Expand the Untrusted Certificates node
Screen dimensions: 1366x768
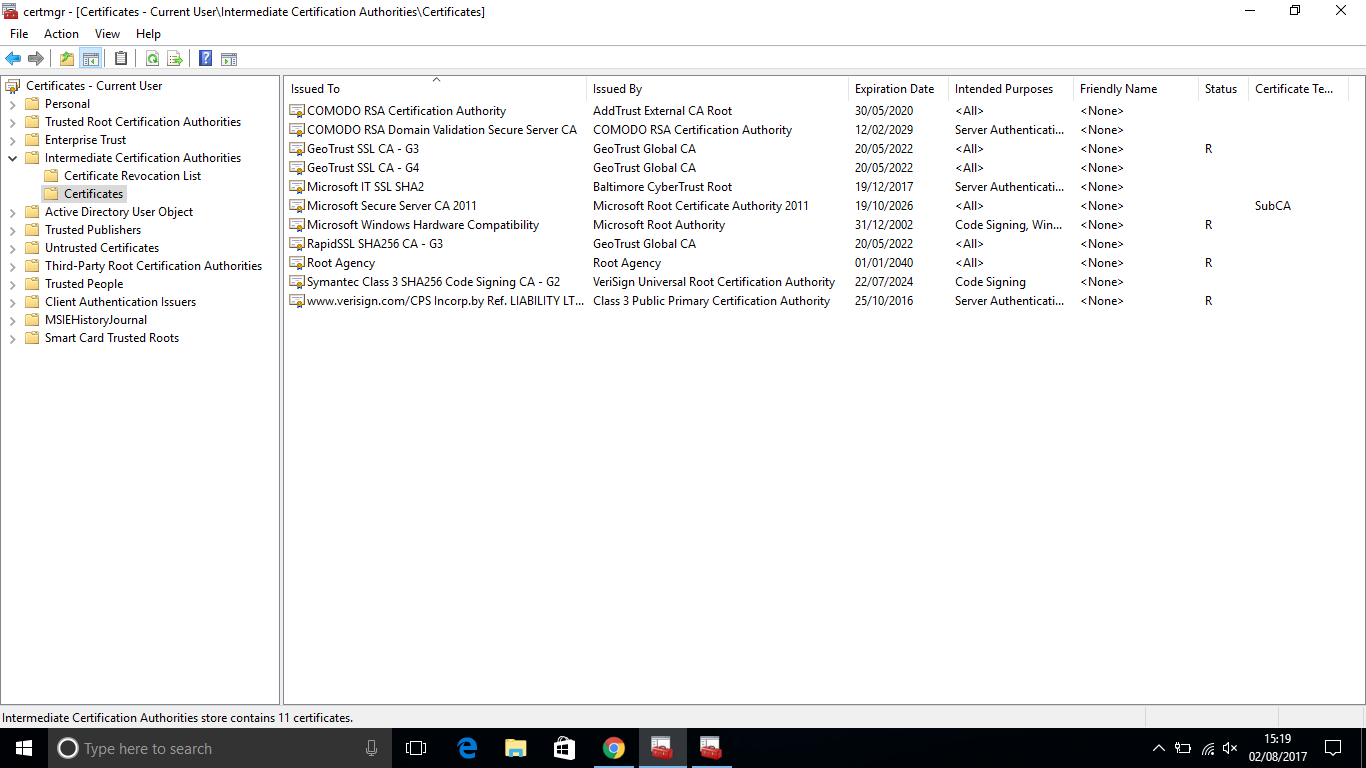click(12, 248)
